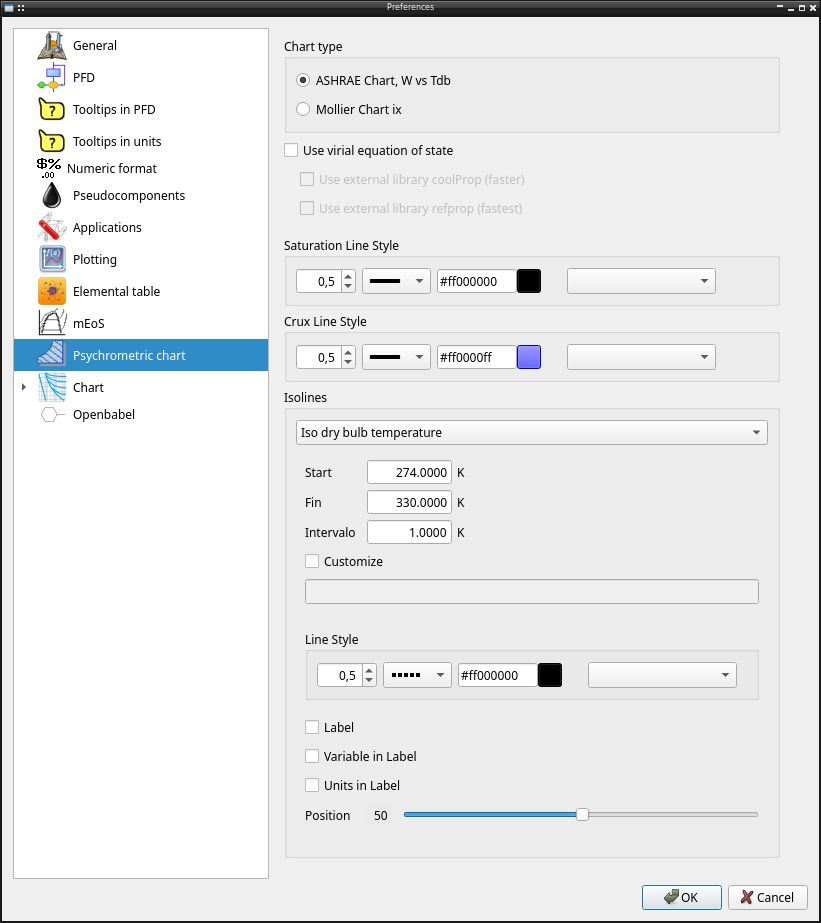This screenshot has height=923, width=821.
Task: Click the Saturation line color hex field
Action: tap(477, 281)
